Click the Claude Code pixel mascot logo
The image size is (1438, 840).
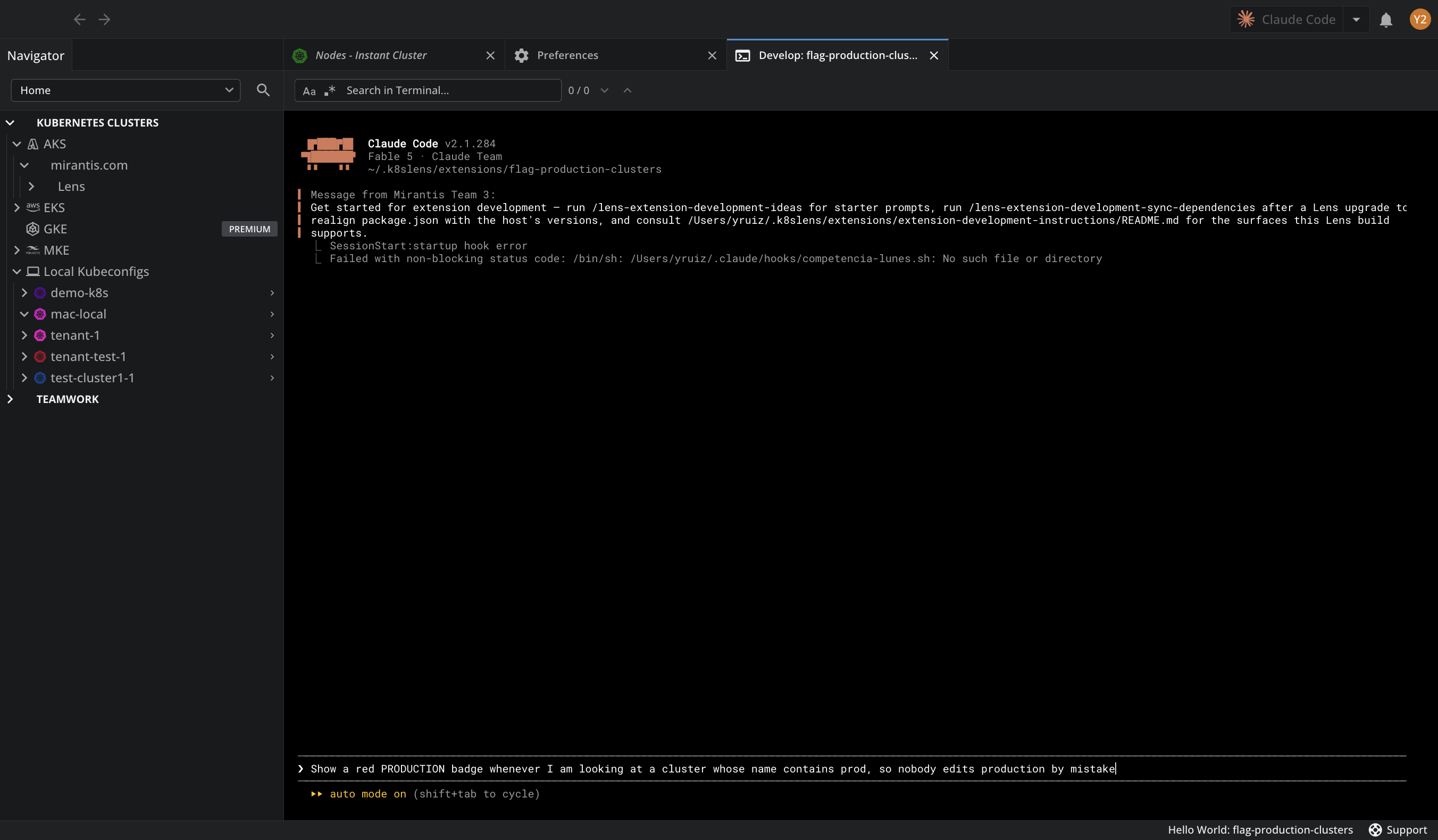[328, 154]
